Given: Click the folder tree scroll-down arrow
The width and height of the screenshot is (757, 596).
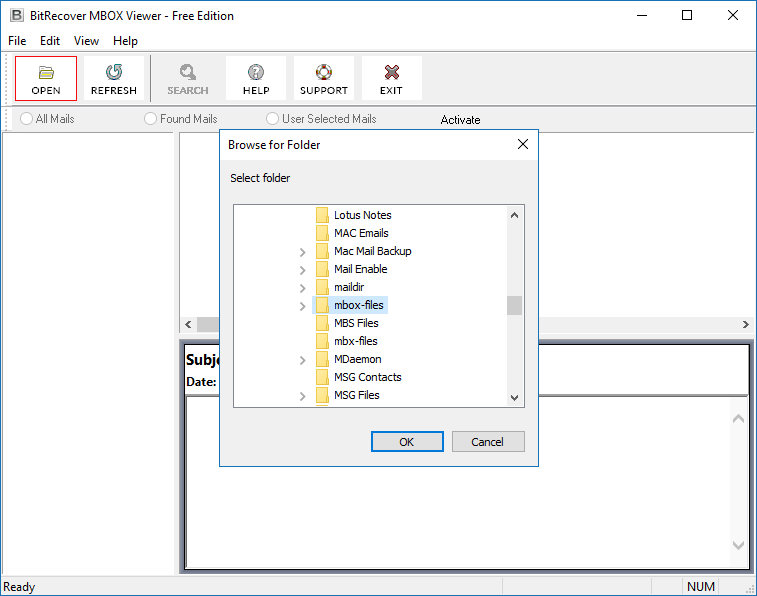Looking at the screenshot, I should pos(515,398).
